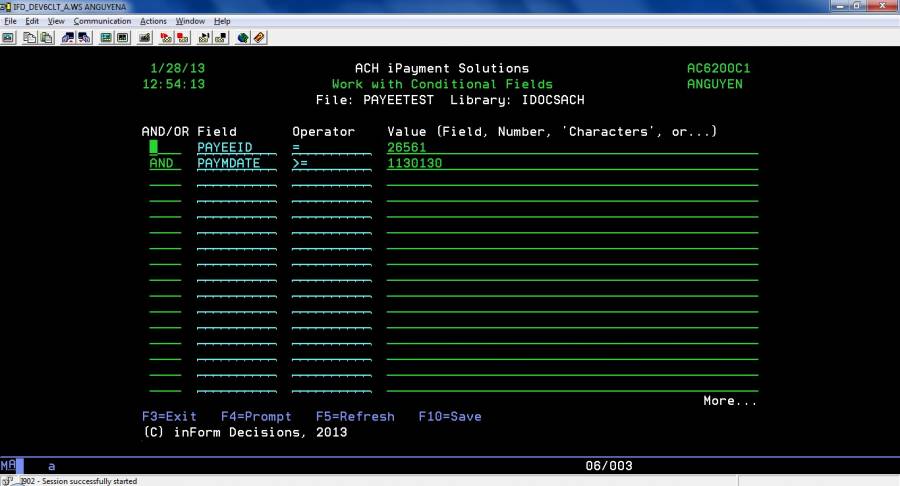Click the F3=Exit function key label
The height and width of the screenshot is (486, 900).
point(169,416)
